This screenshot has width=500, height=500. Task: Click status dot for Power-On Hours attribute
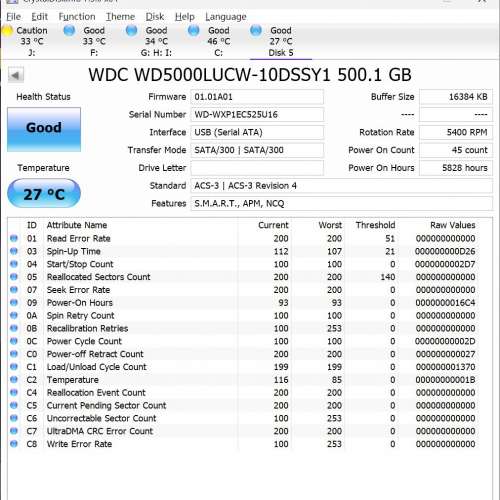pos(14,302)
